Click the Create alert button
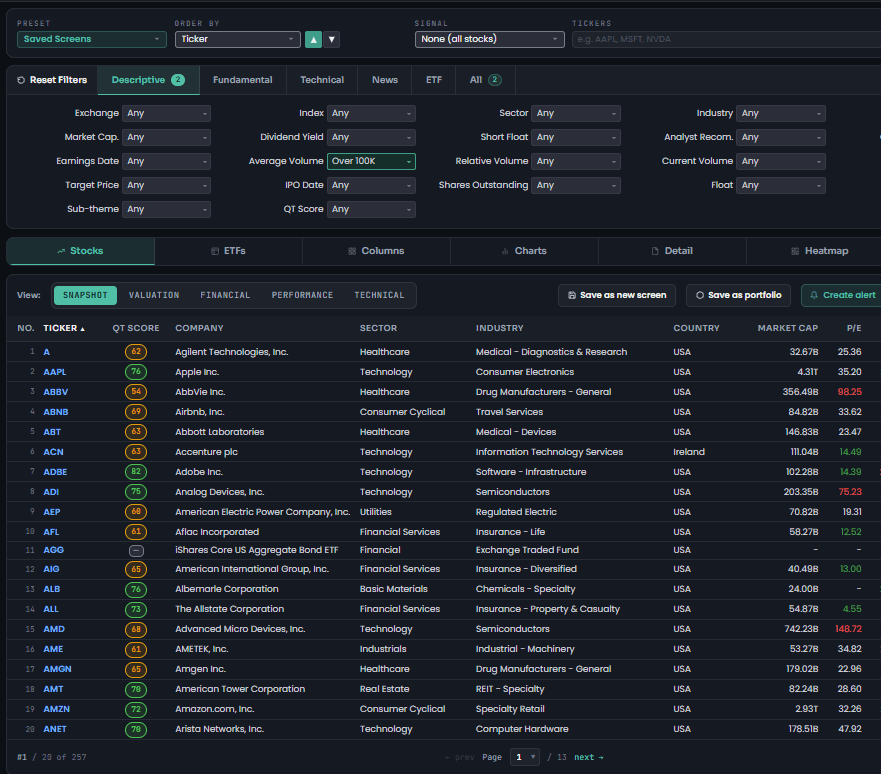This screenshot has height=774, width=881. pyautogui.click(x=843, y=295)
